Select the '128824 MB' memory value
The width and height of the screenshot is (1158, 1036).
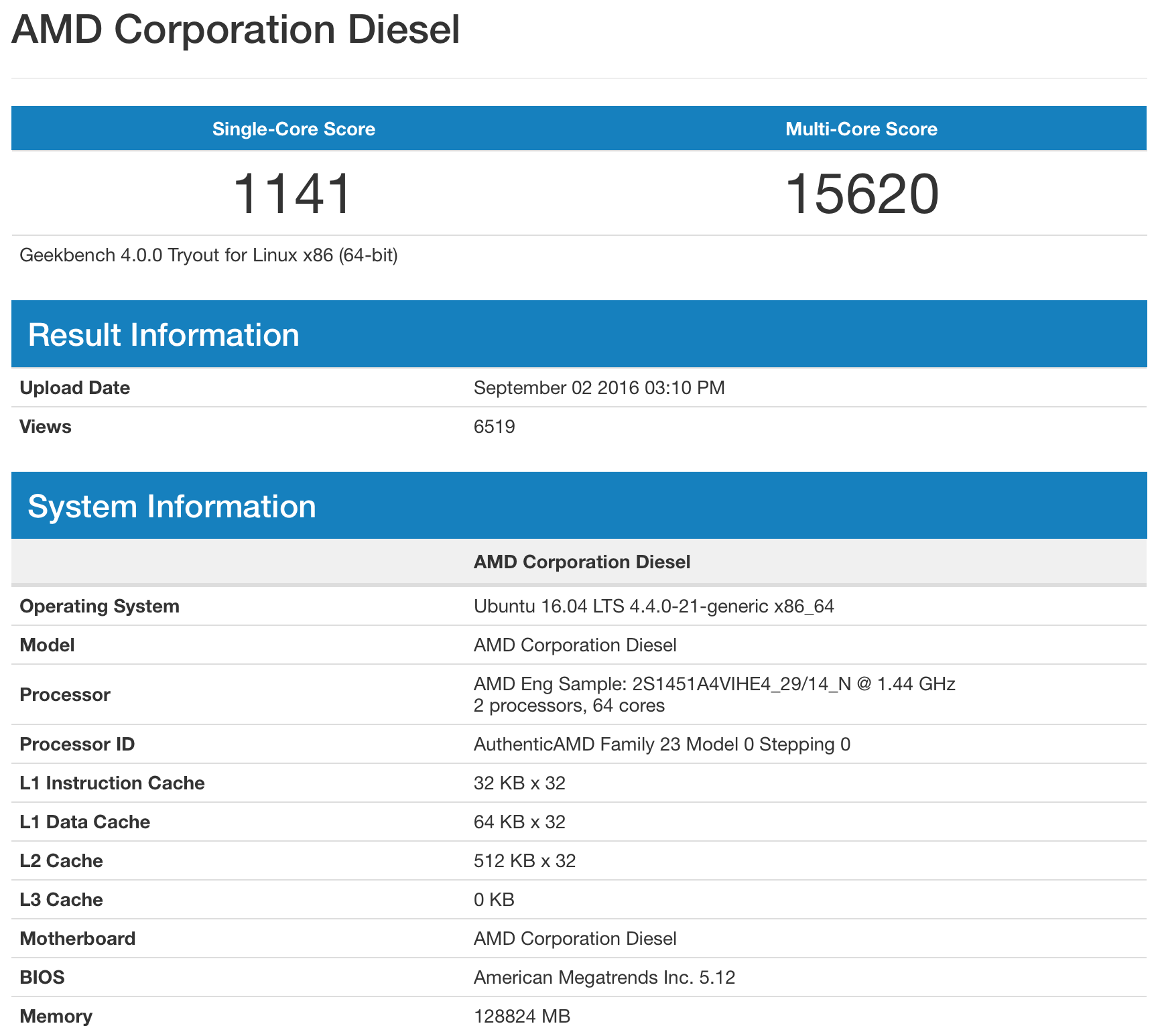(522, 1017)
